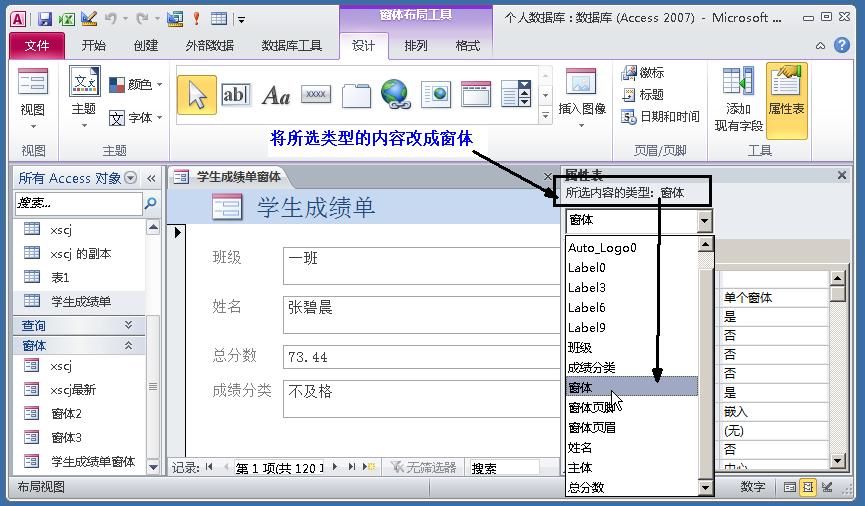This screenshot has height=506, width=865.
Task: Go to first record navigation arrow
Action: click(209, 467)
